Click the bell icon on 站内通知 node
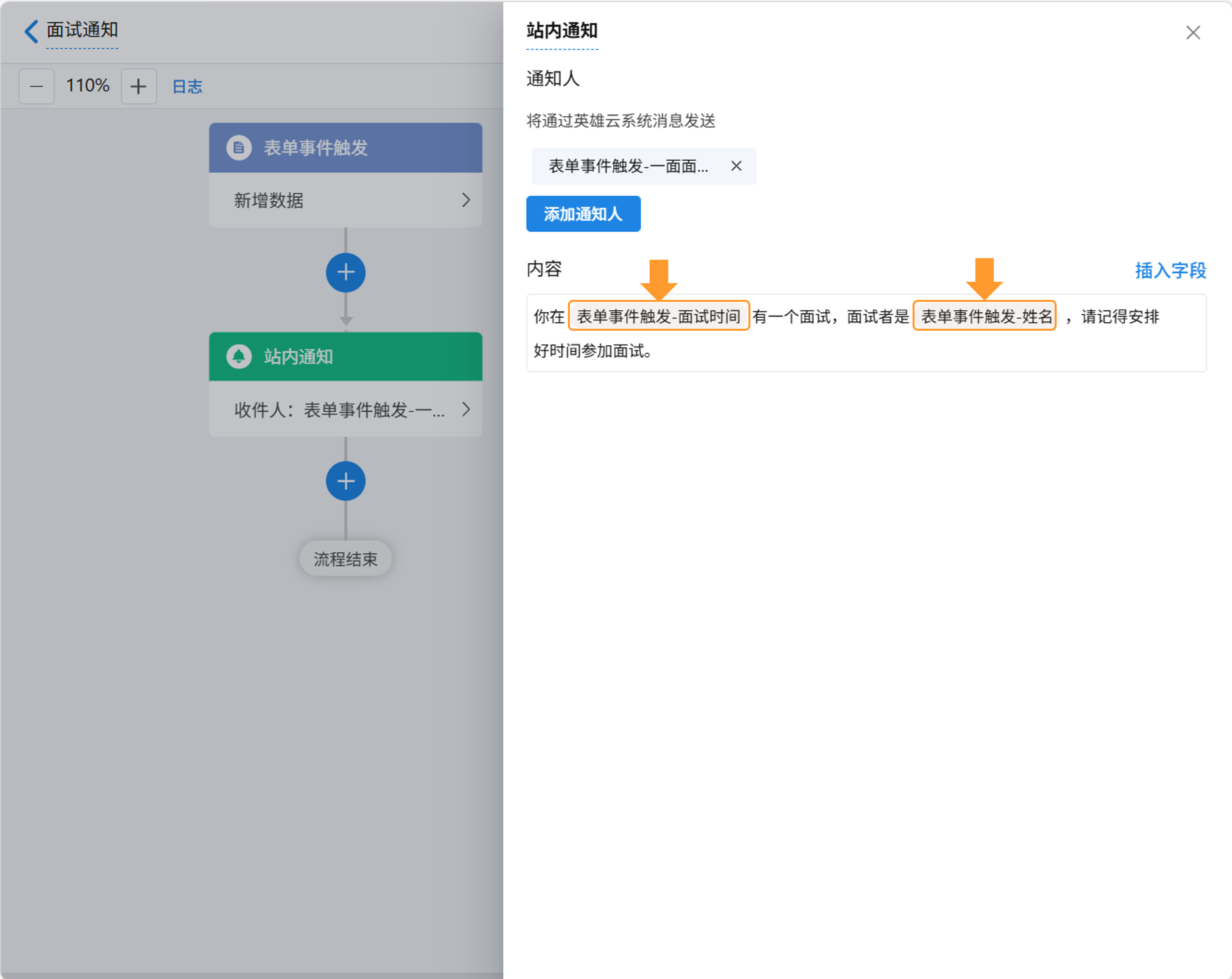 coord(239,356)
